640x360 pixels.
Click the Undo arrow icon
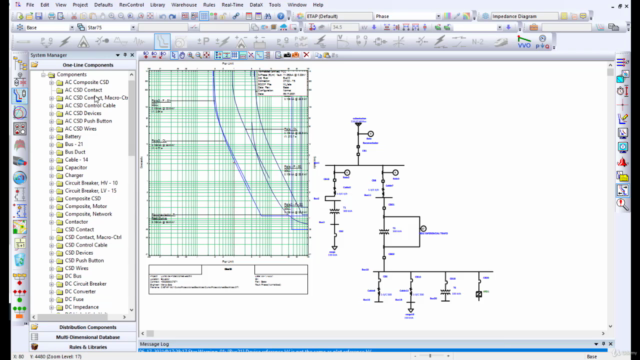[x=162, y=16]
